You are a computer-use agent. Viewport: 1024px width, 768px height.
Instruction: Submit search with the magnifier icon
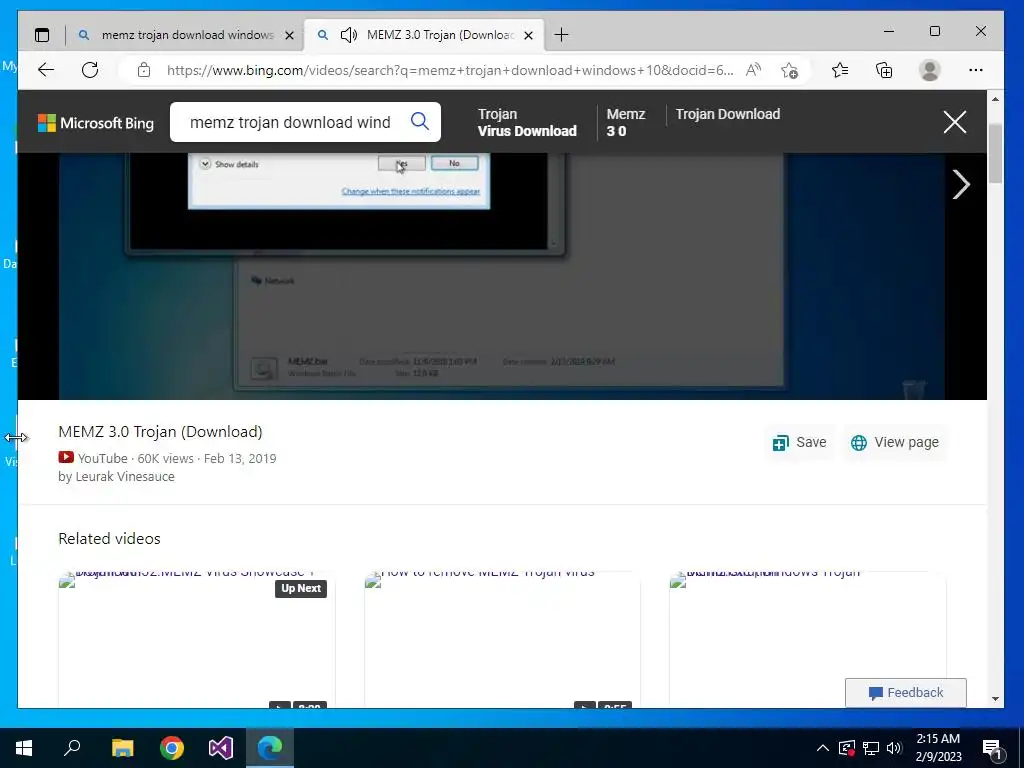420,121
